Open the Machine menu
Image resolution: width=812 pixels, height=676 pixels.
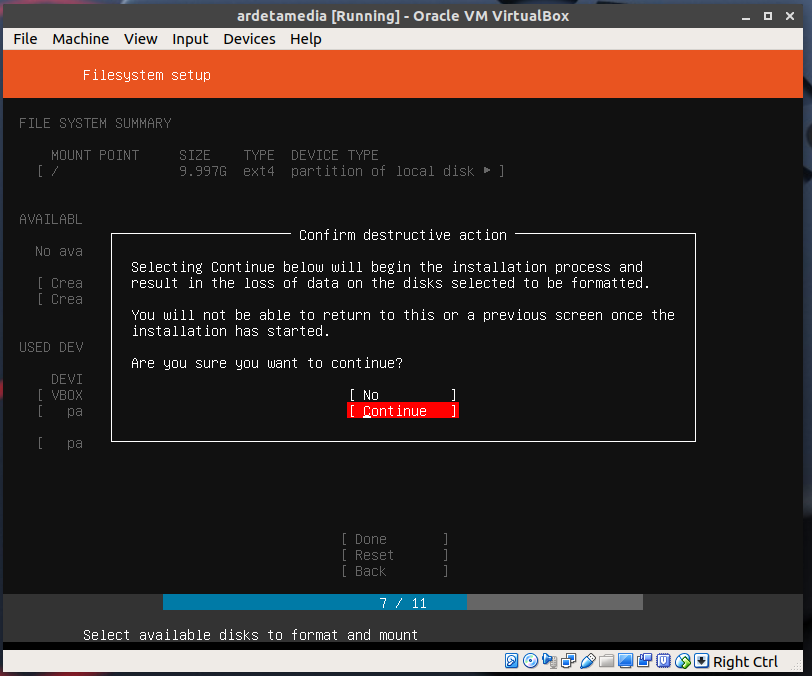81,39
